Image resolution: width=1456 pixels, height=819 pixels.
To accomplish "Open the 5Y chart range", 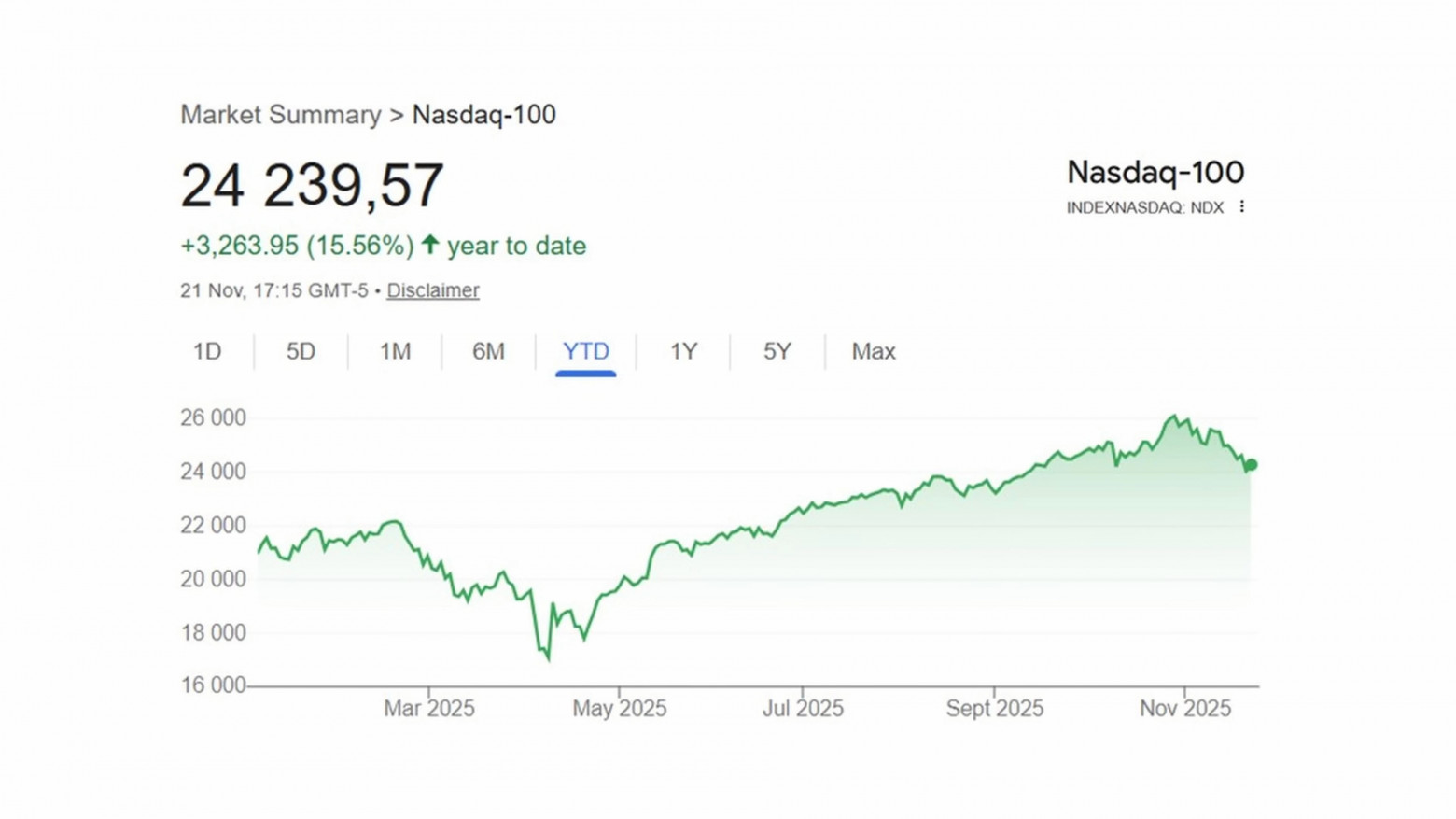I will pyautogui.click(x=777, y=352).
